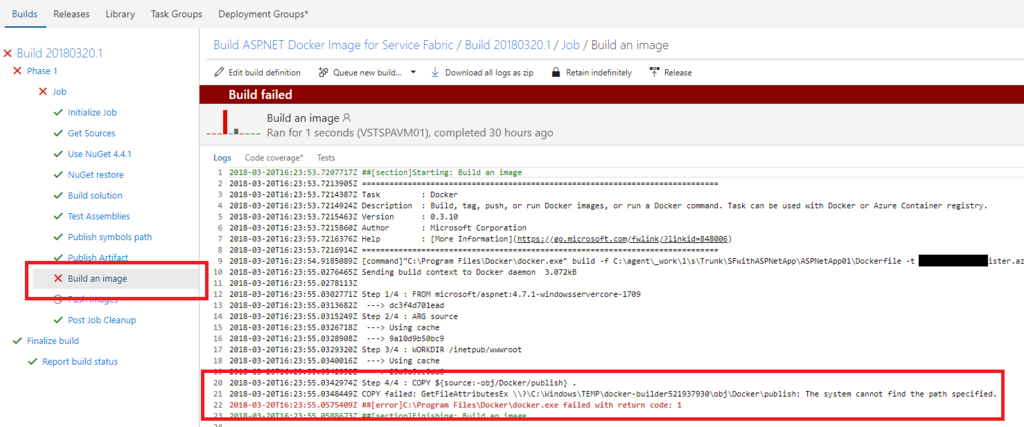Open the Publish Artifact step
The height and width of the screenshot is (427, 1024).
98,257
